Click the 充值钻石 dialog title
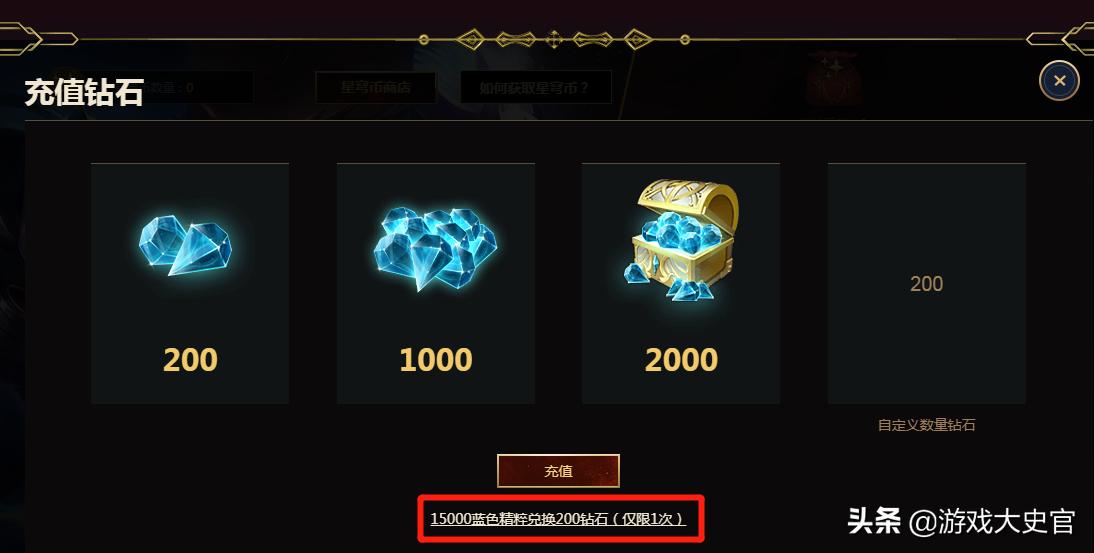Viewport: 1094px width, 553px height. point(84,92)
